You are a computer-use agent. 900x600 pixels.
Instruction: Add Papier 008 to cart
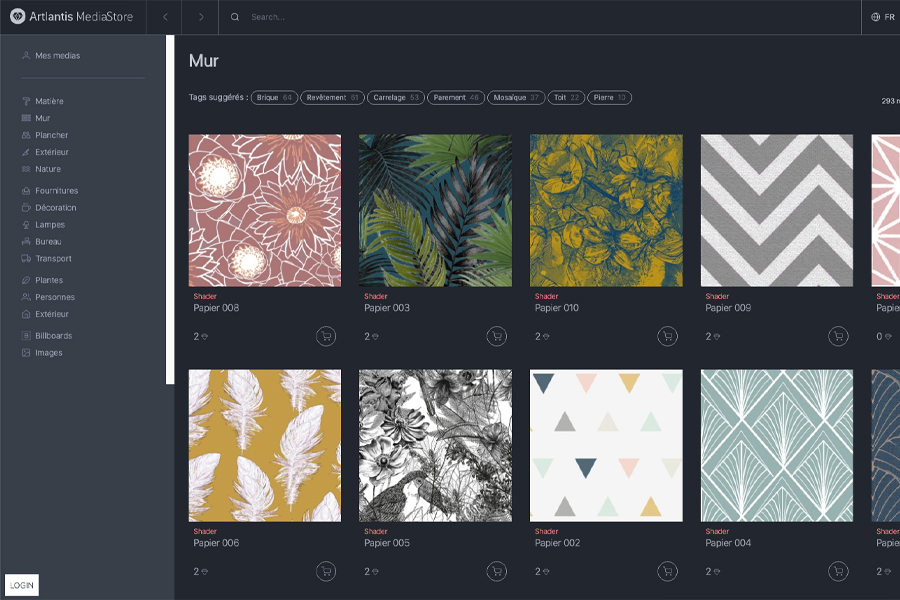pyautogui.click(x=324, y=336)
